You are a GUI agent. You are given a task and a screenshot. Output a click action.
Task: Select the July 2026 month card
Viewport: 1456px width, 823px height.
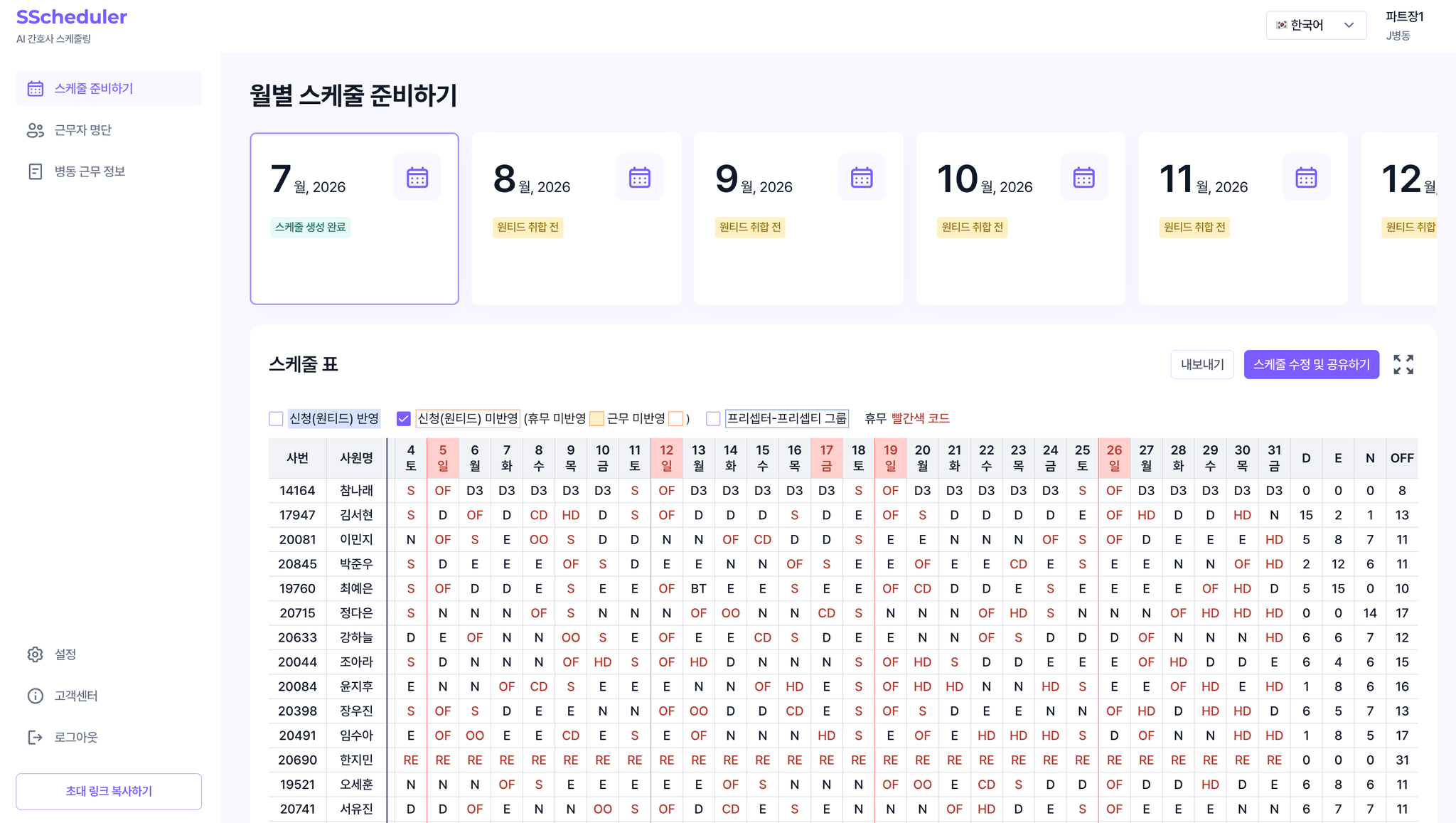coord(354,218)
